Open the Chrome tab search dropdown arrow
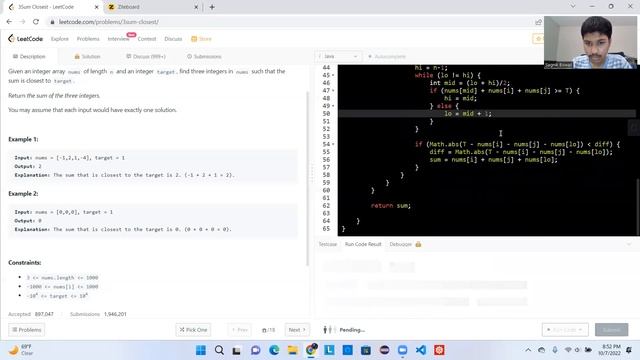 (x=573, y=7)
